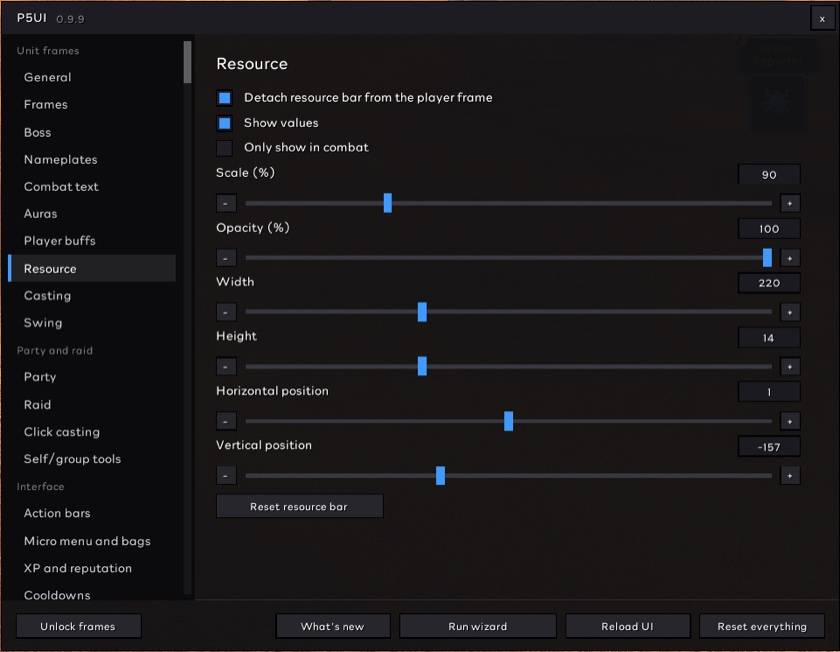Select XP and reputation
The width and height of the screenshot is (840, 652).
point(92,568)
